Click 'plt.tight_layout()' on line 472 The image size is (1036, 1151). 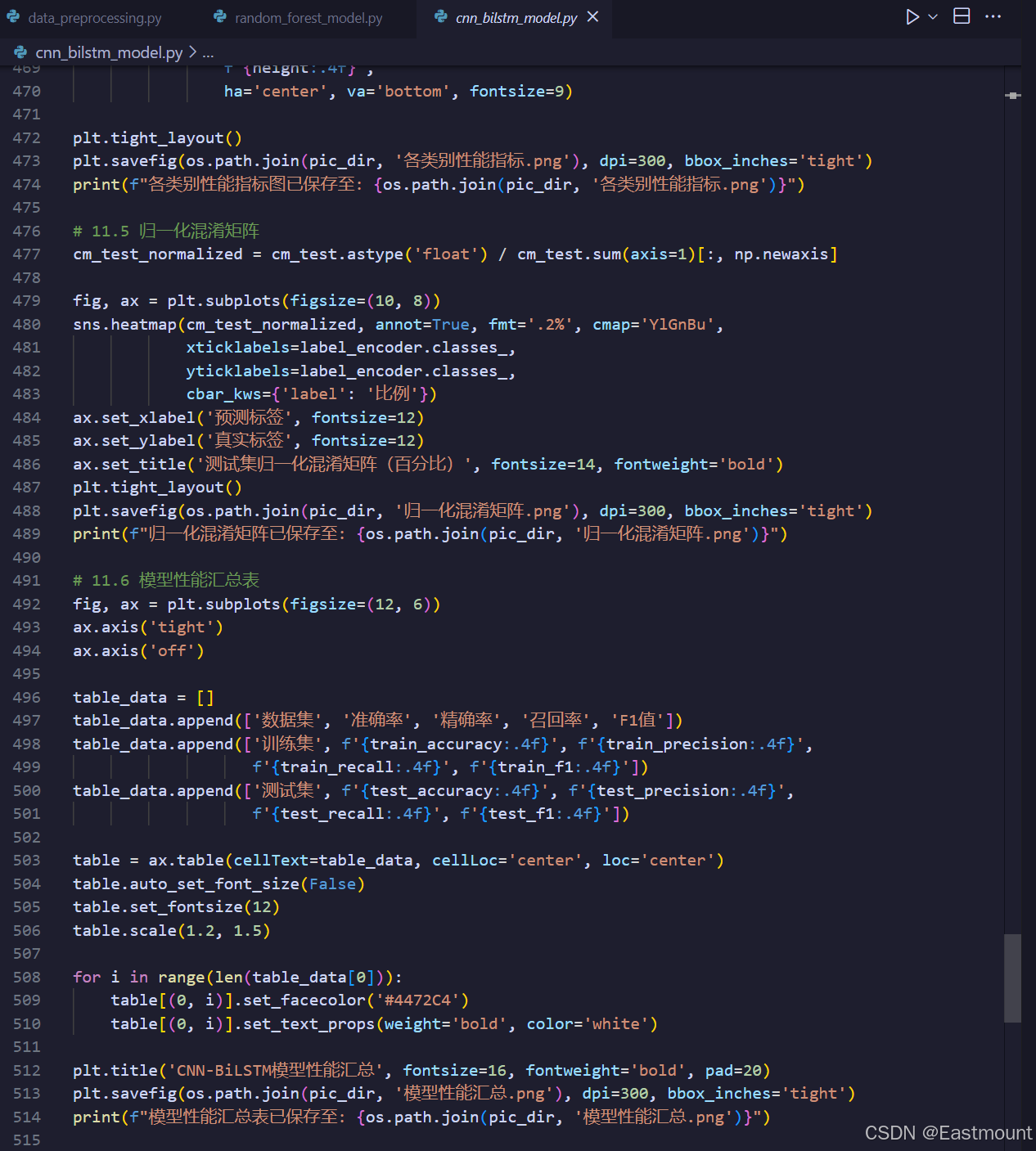tap(157, 138)
